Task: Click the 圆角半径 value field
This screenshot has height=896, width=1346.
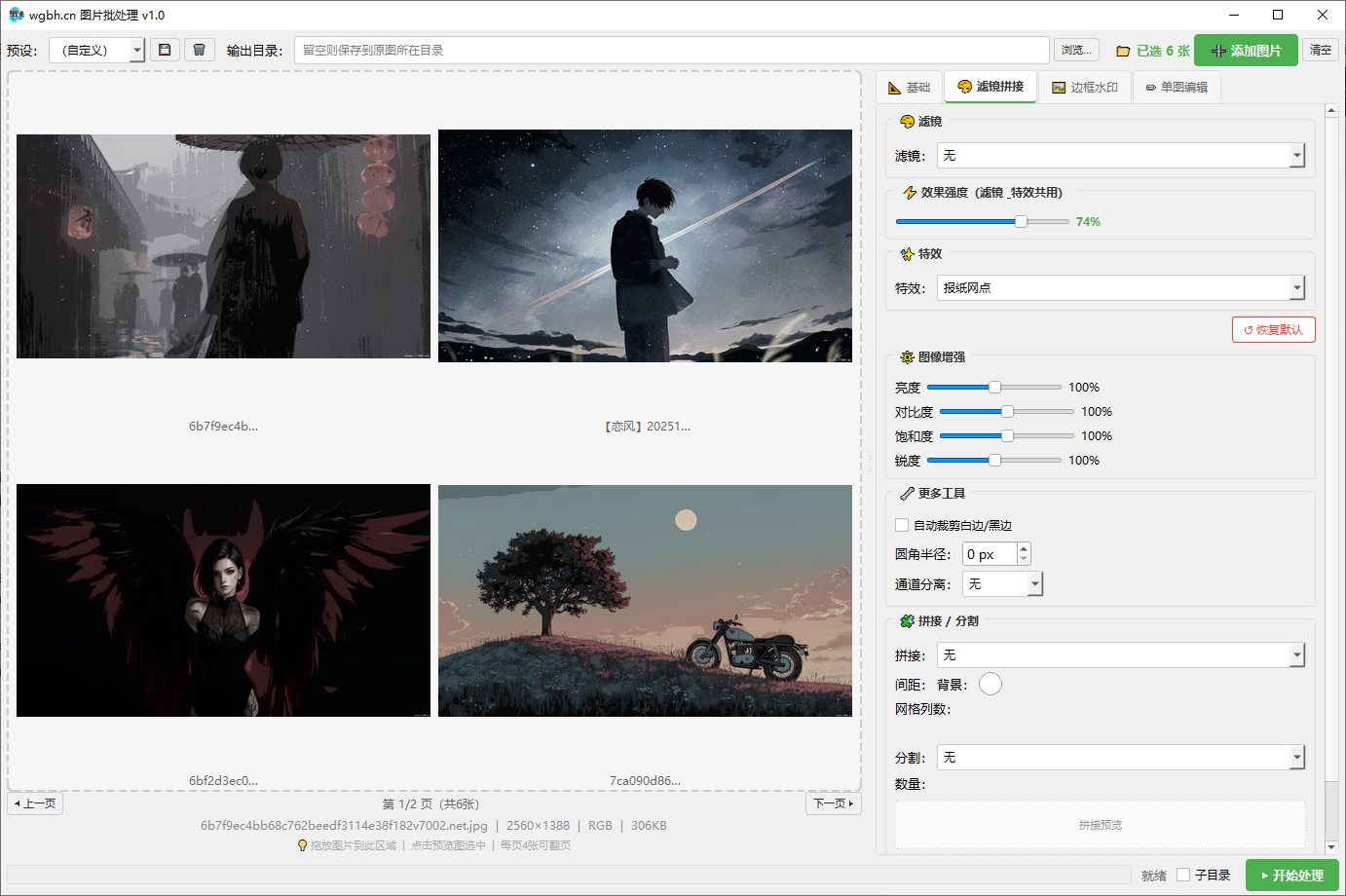Action: (990, 554)
